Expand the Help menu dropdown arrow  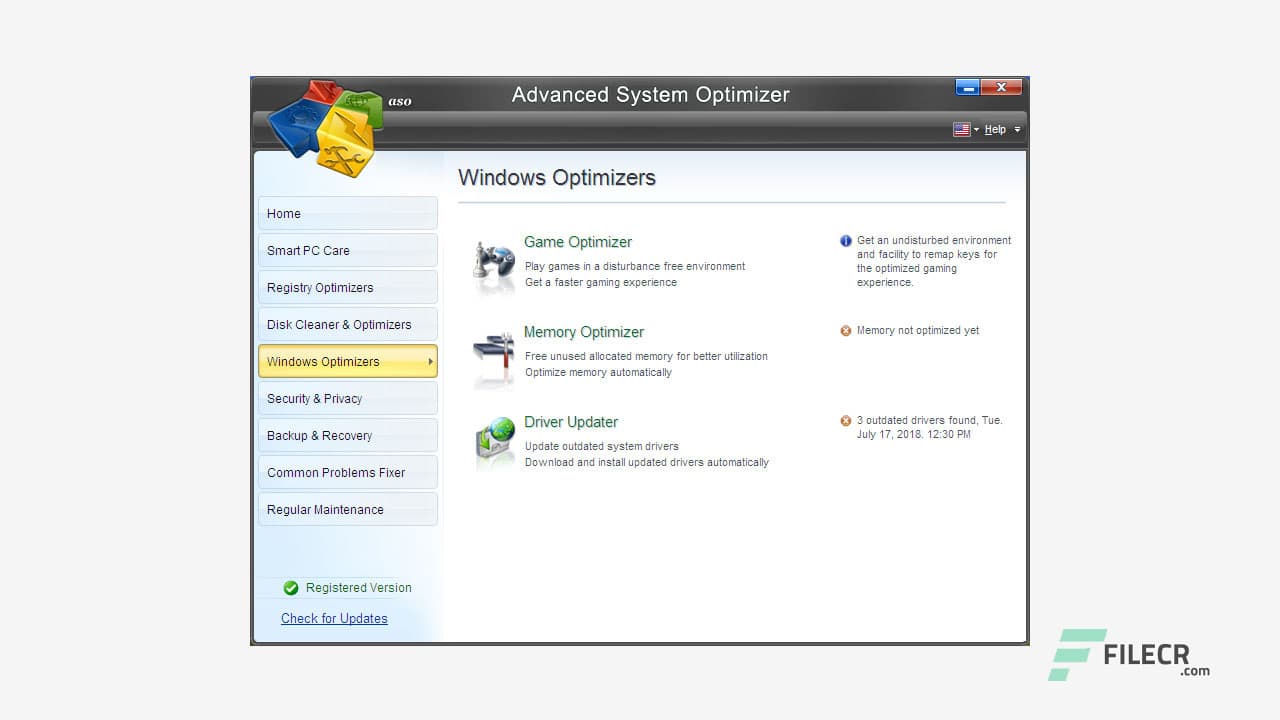[x=1016, y=129]
